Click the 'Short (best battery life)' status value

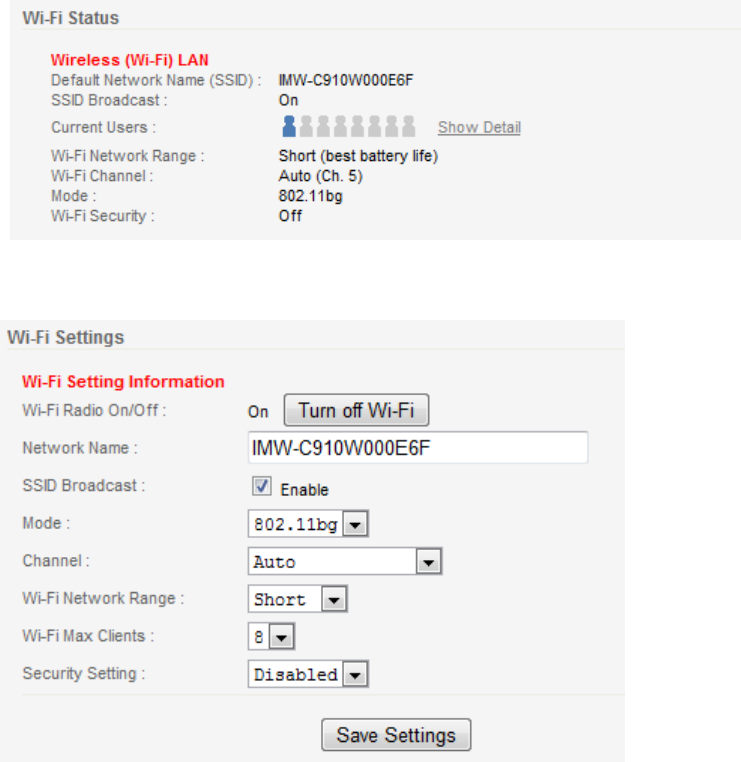click(x=358, y=156)
